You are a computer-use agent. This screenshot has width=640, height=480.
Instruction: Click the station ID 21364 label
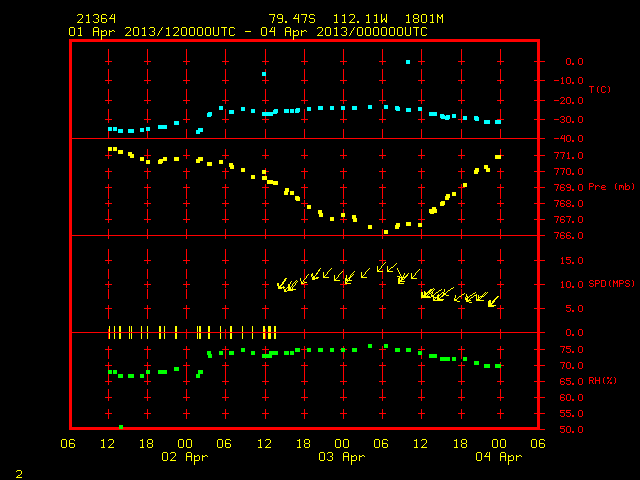point(96,19)
